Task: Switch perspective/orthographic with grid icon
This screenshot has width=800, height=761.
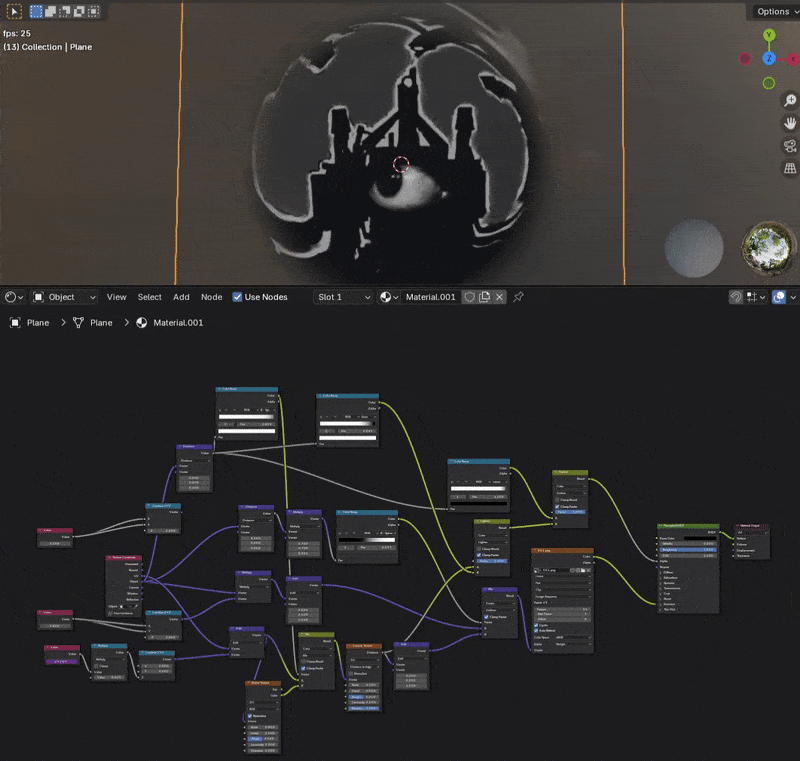Action: point(790,168)
